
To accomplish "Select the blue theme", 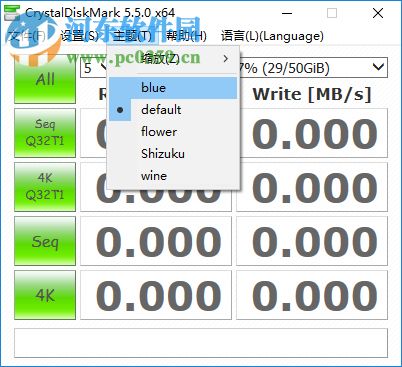I will 173,88.
